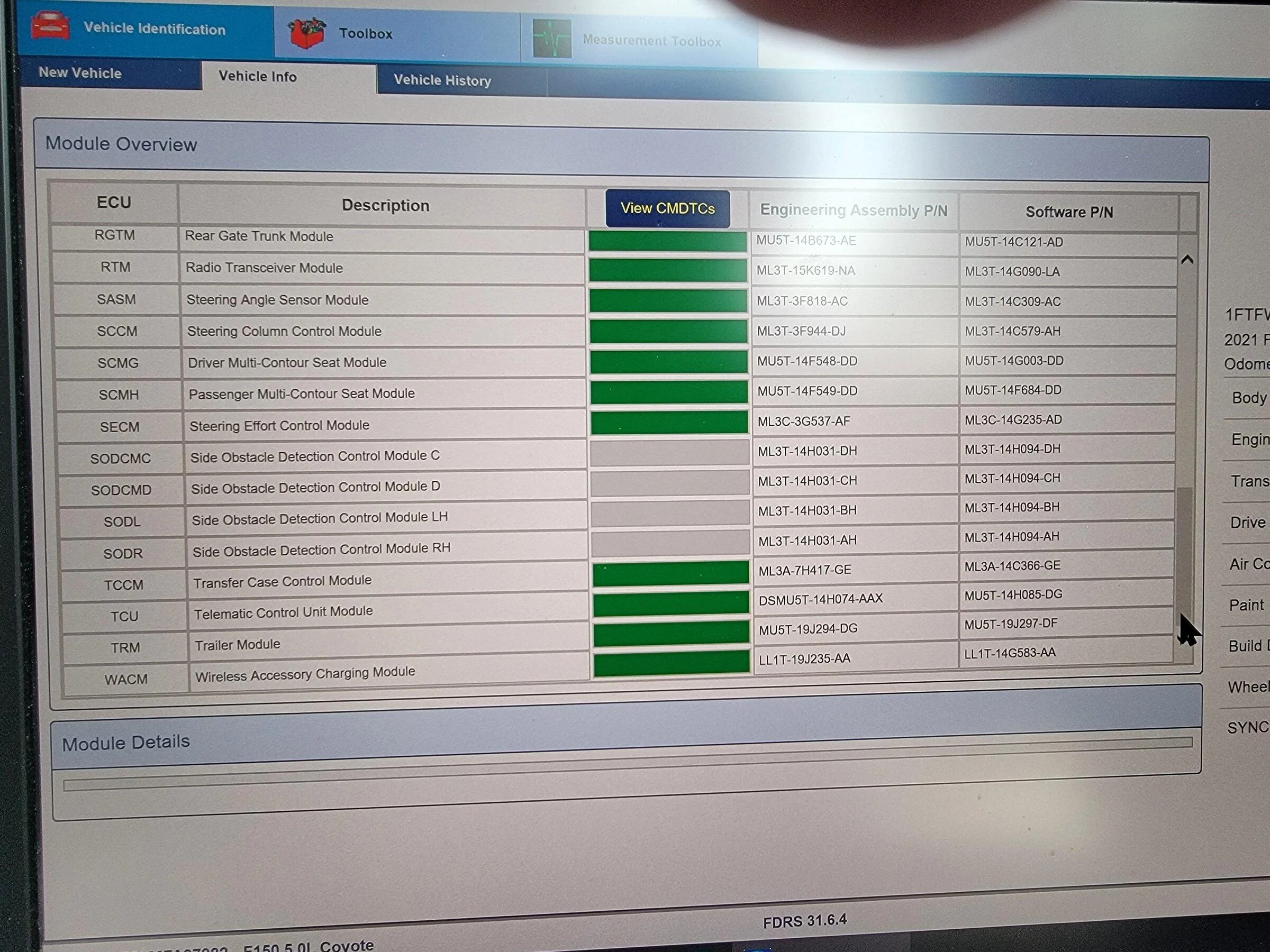Image resolution: width=1270 pixels, height=952 pixels.
Task: Open the Build Date panel in the sidebar
Action: tap(1248, 646)
